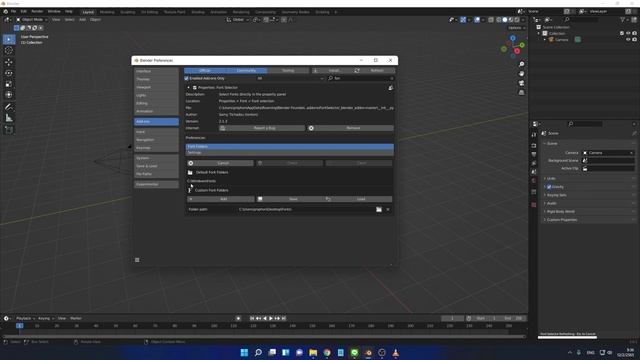Open the Object Mode dropdown
The height and width of the screenshot is (360, 640).
[x=32, y=20]
